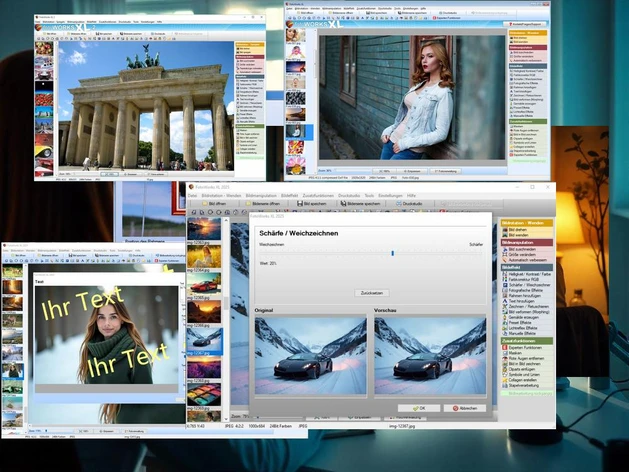Open Hilfe menu in front window
Screen dimensions: 629x472
coord(411,196)
